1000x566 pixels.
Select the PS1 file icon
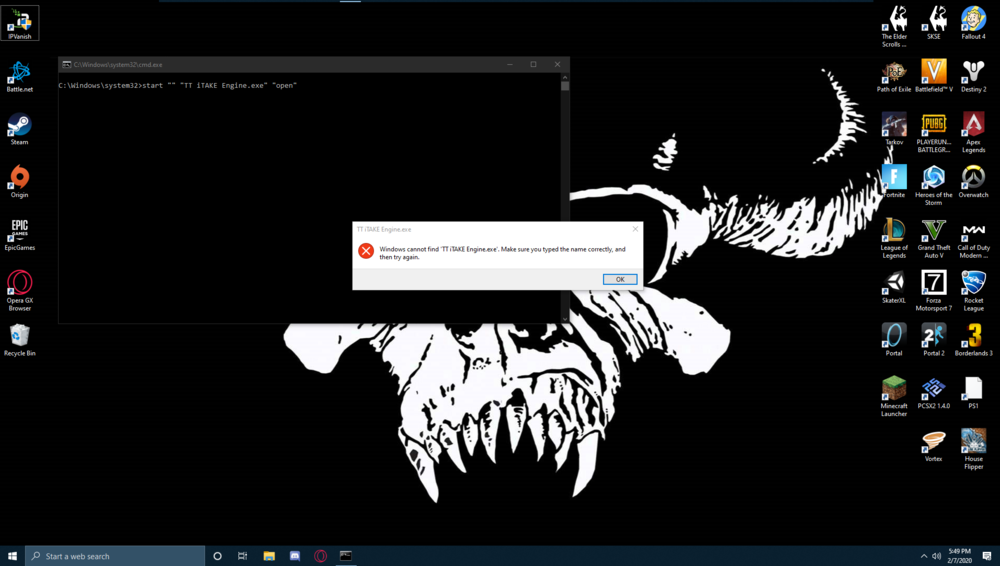click(x=973, y=393)
